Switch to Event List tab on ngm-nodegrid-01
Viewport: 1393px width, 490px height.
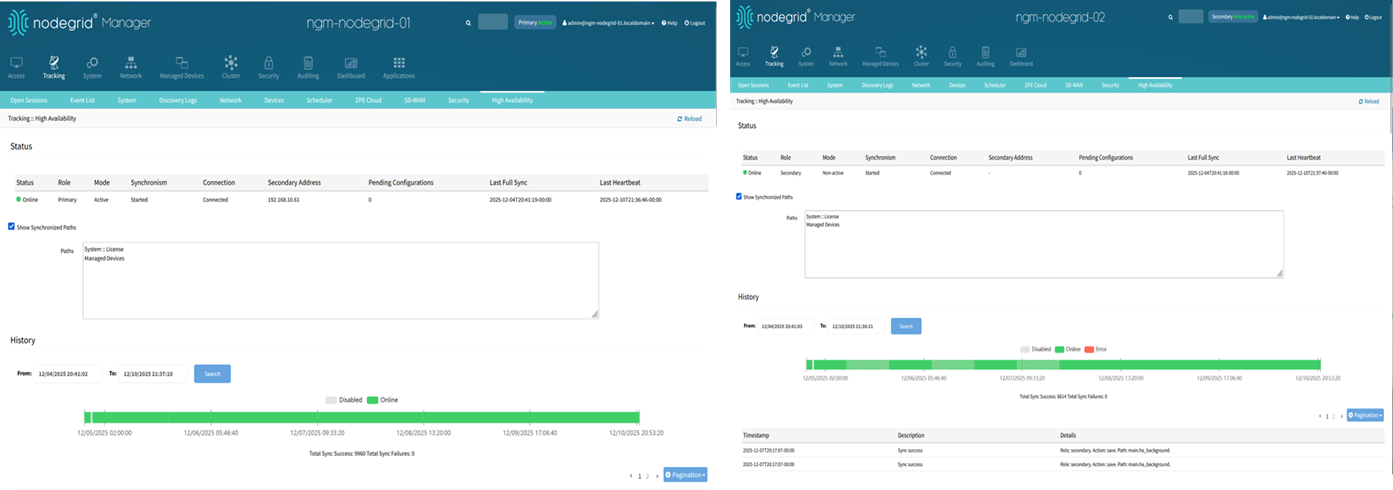click(83, 100)
